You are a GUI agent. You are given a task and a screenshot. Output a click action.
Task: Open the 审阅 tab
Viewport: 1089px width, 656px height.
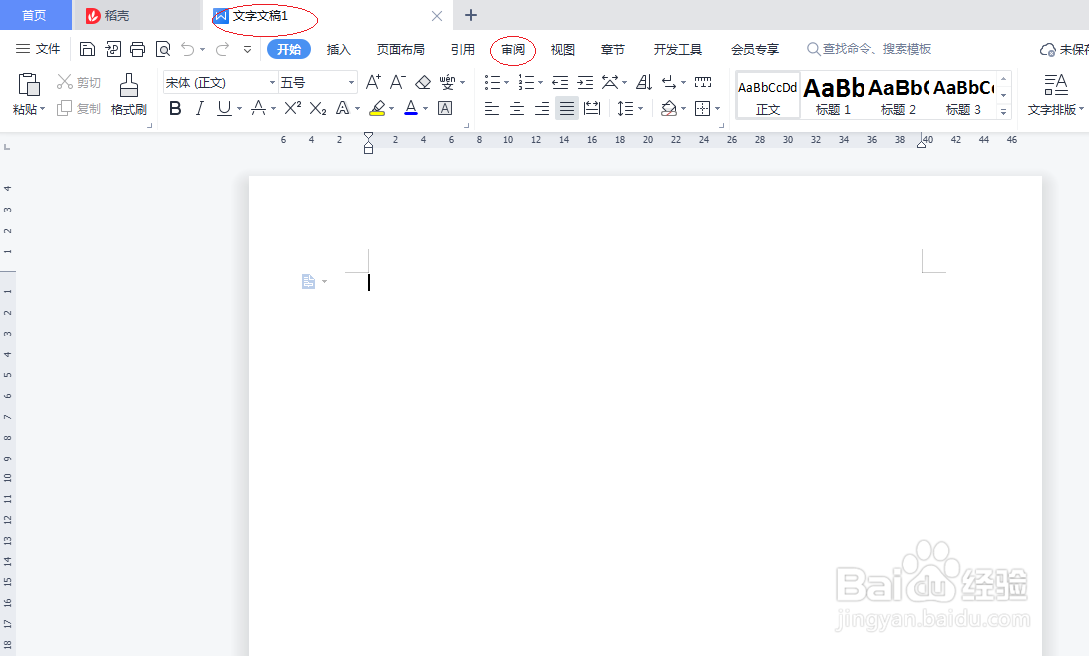point(513,49)
